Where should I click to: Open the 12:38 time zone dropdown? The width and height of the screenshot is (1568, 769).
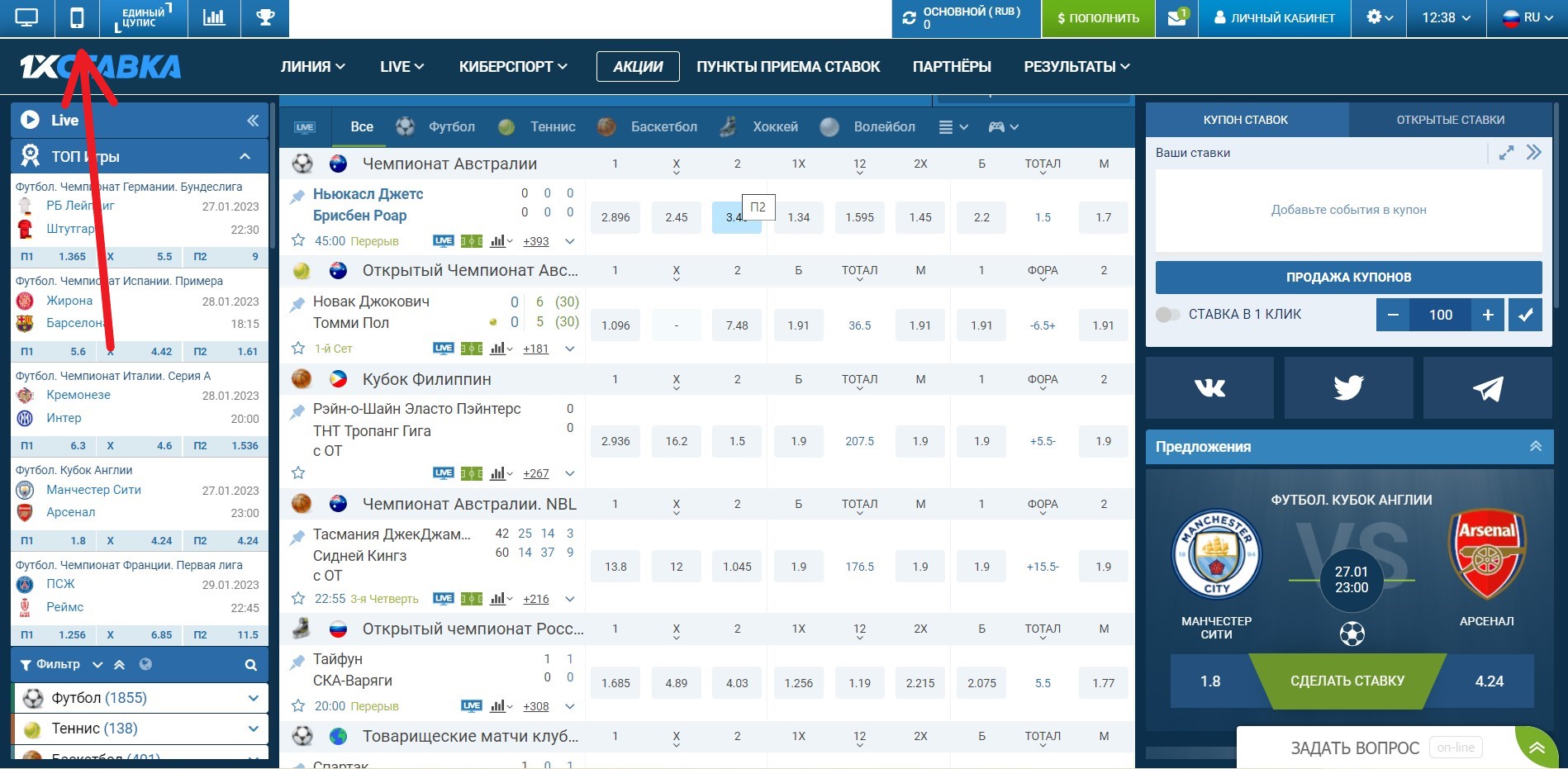1446,17
